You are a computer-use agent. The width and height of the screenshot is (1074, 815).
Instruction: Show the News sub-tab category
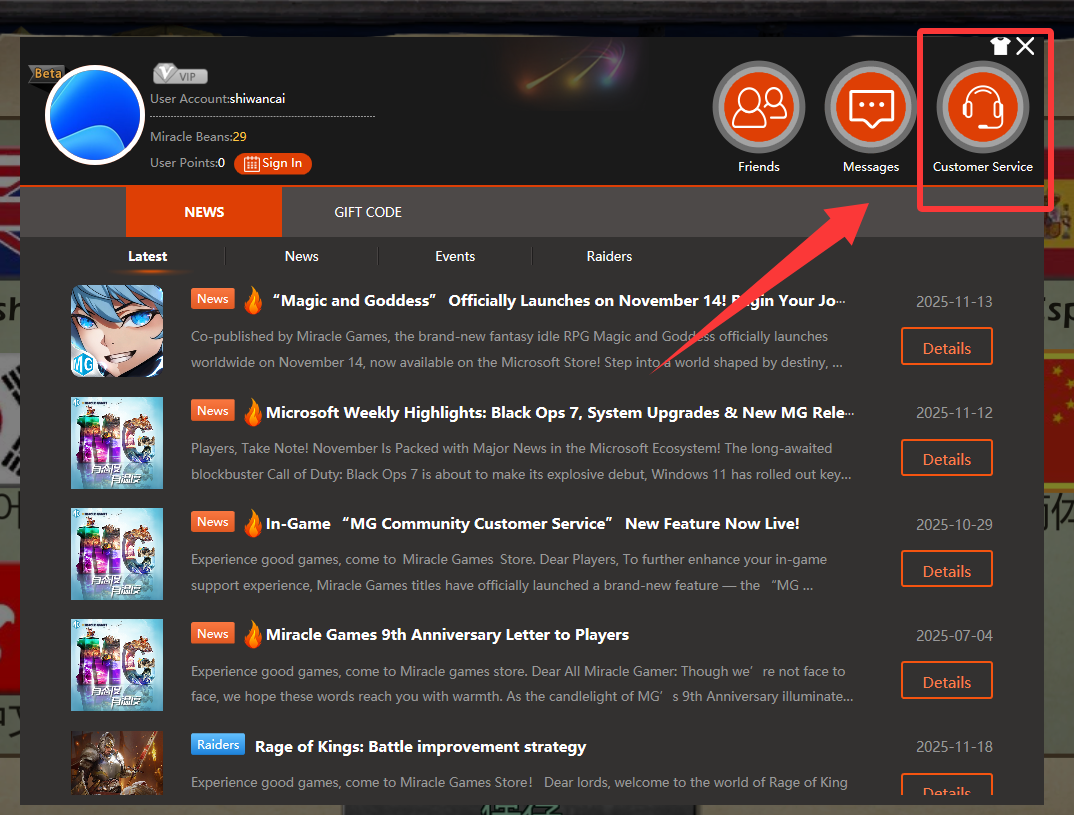(301, 256)
